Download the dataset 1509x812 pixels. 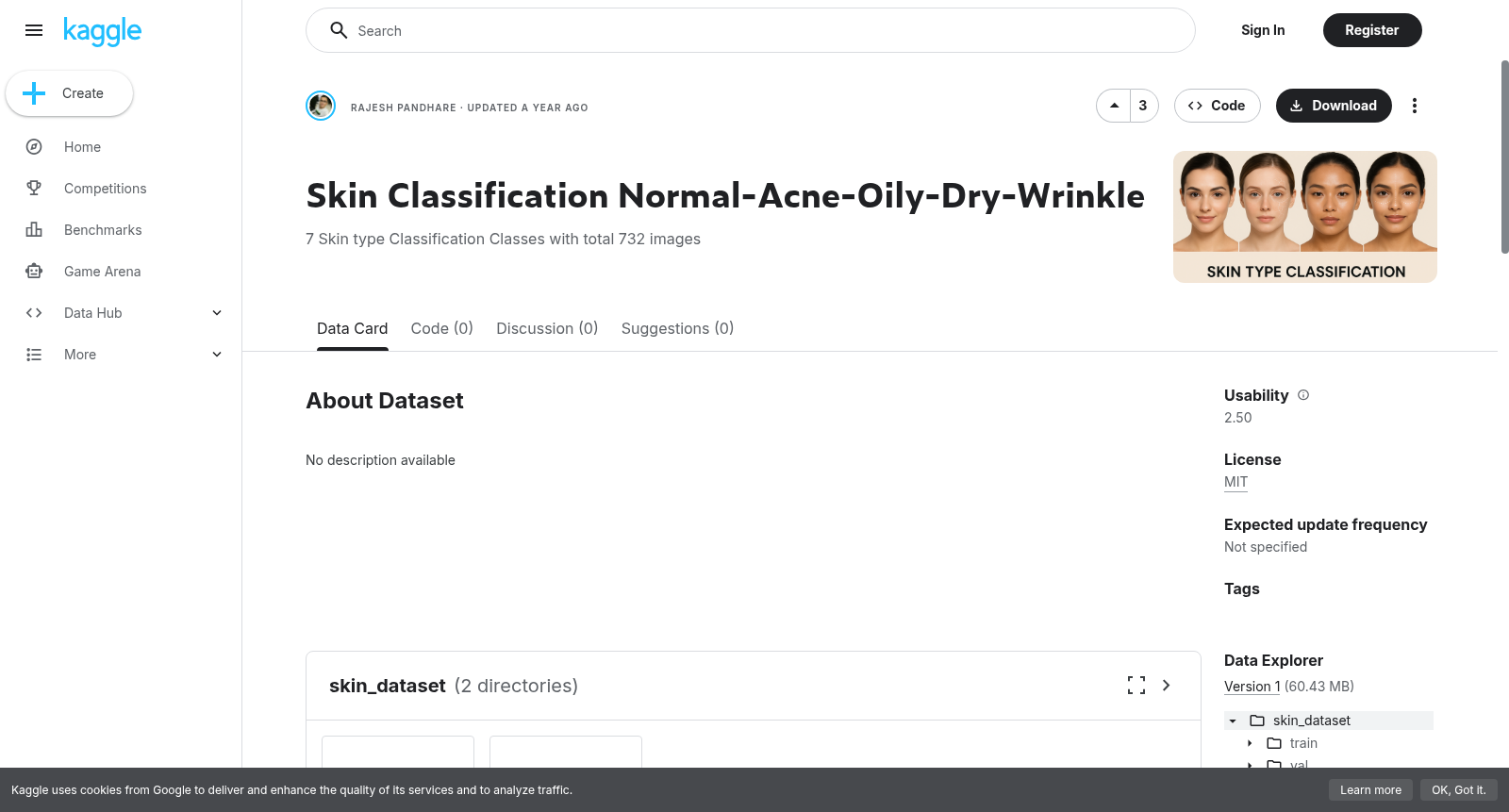(1334, 106)
